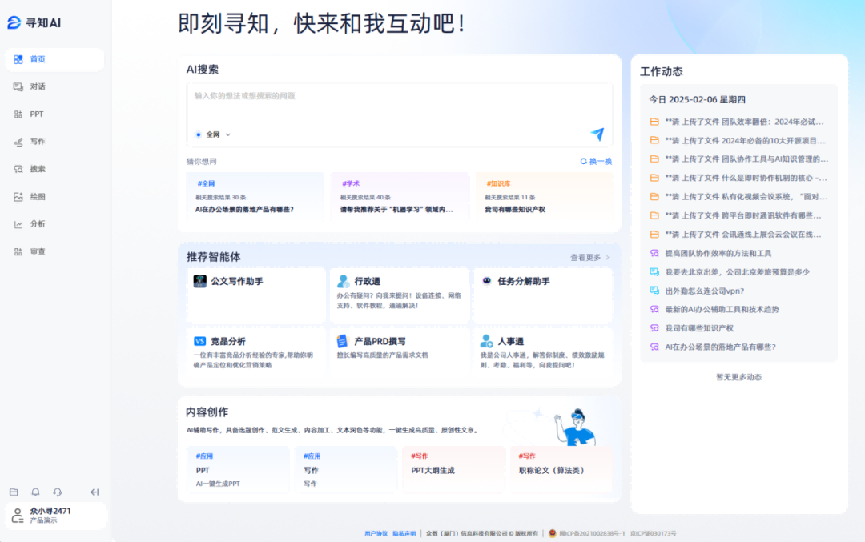This screenshot has width=865, height=542.
Task: Open notifications via the bell icon
Action: (36, 492)
